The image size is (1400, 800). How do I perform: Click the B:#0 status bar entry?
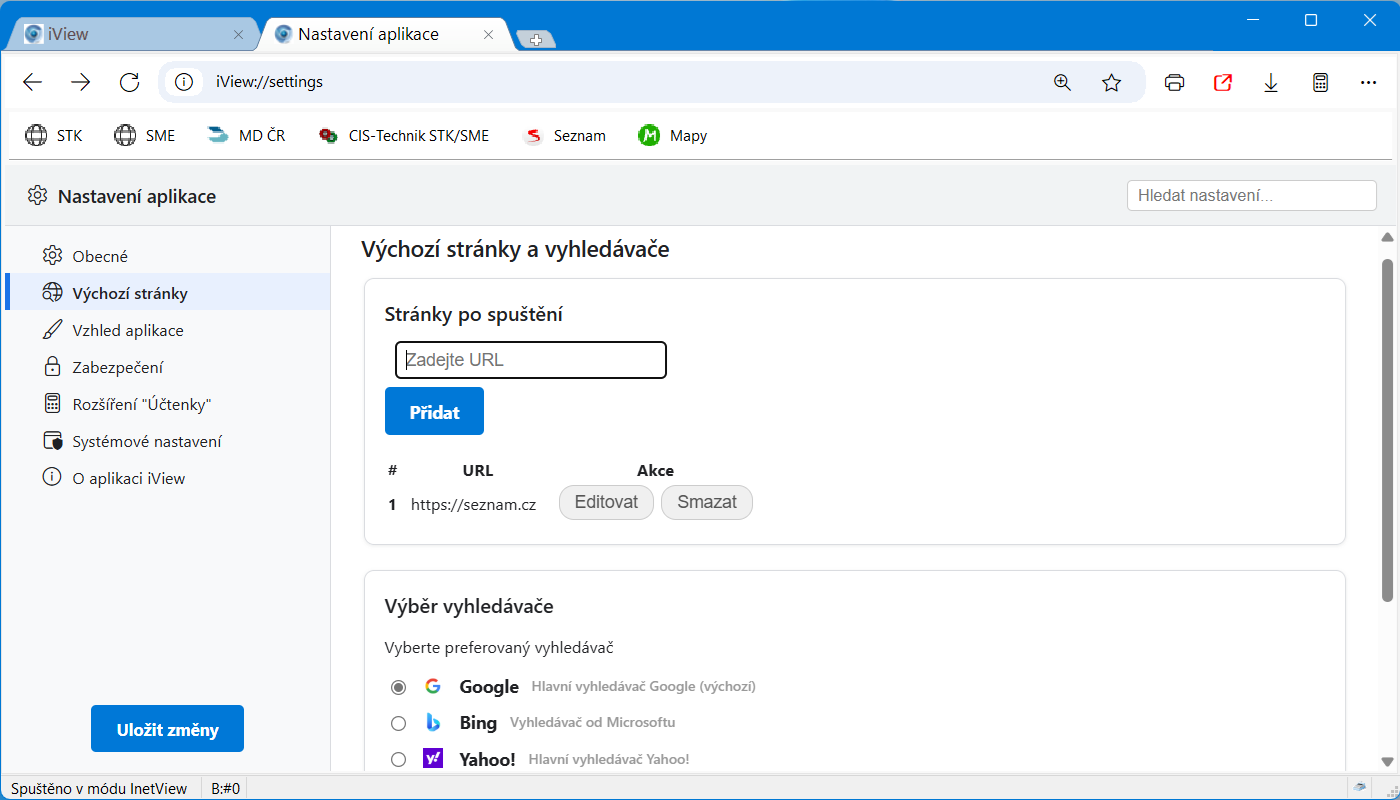[226, 788]
